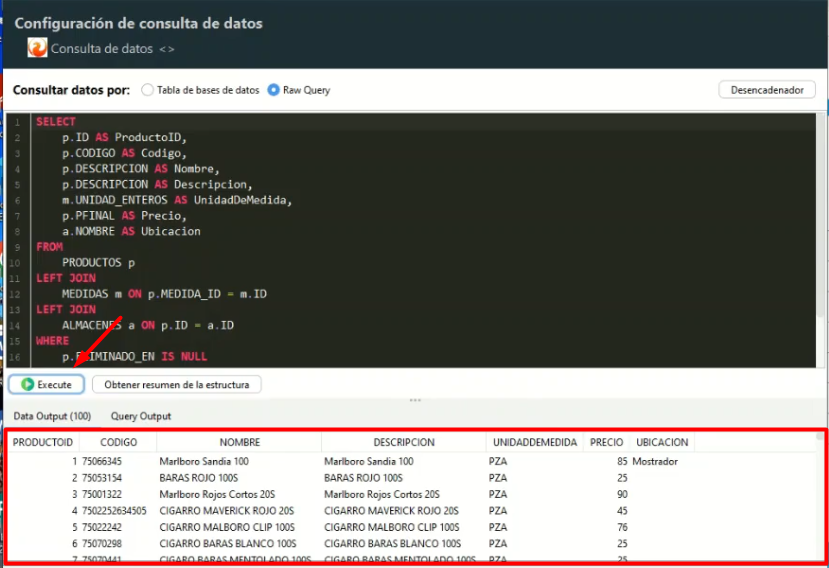Select the Marlboro Sandia 100 row name
The width and height of the screenshot is (829, 568).
204,462
